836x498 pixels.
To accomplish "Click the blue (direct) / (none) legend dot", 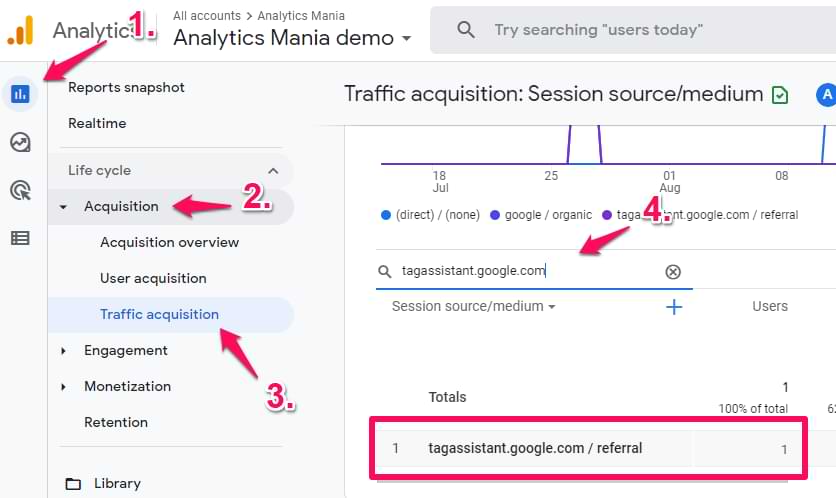I will click(x=386, y=215).
